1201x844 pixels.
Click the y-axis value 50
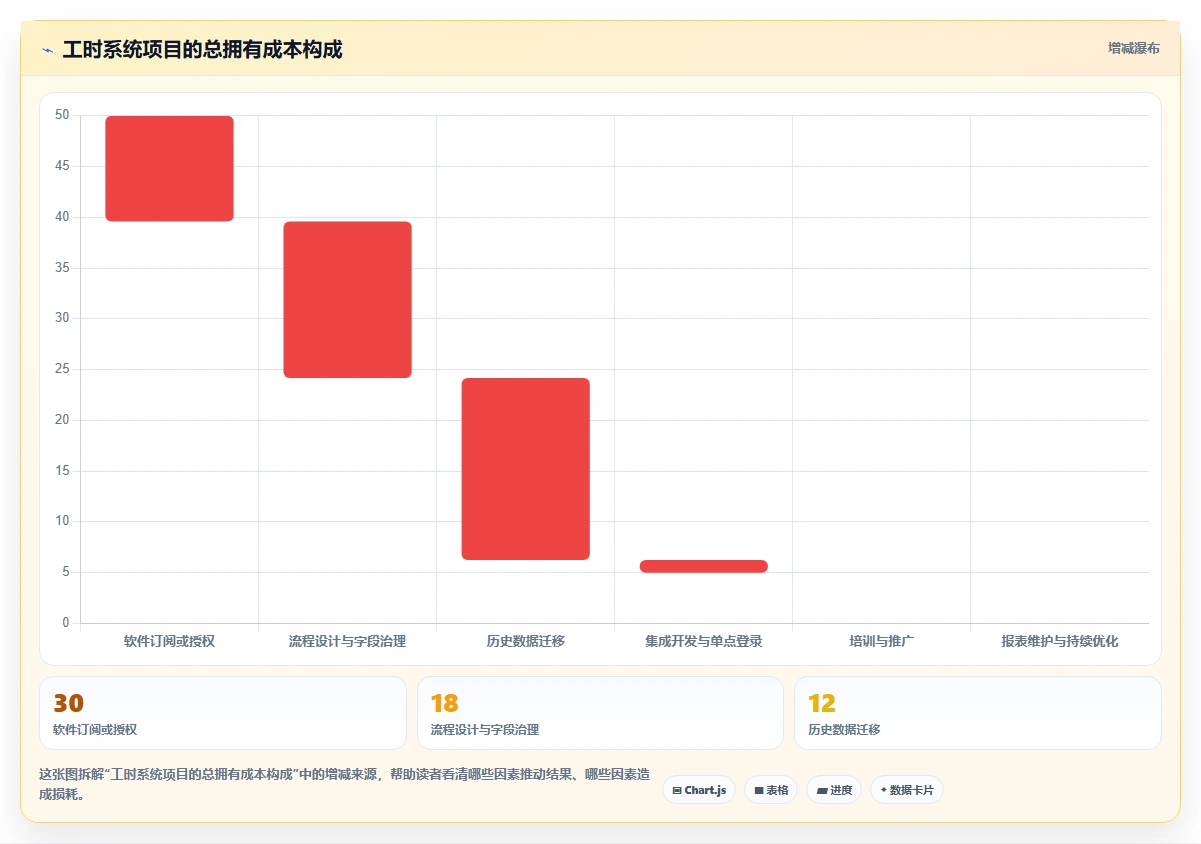(x=62, y=115)
